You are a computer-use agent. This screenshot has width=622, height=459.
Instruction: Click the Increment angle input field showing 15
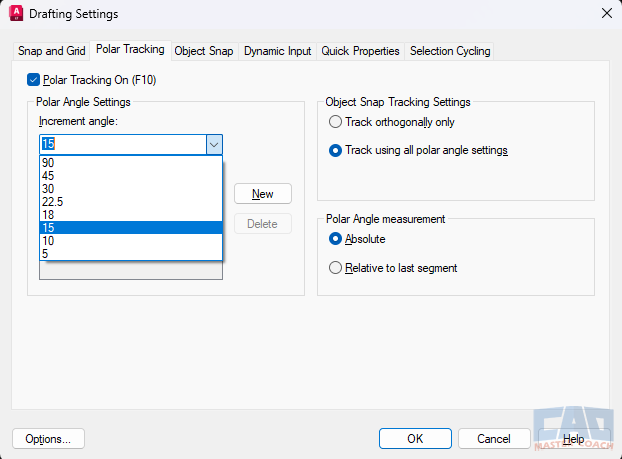123,144
